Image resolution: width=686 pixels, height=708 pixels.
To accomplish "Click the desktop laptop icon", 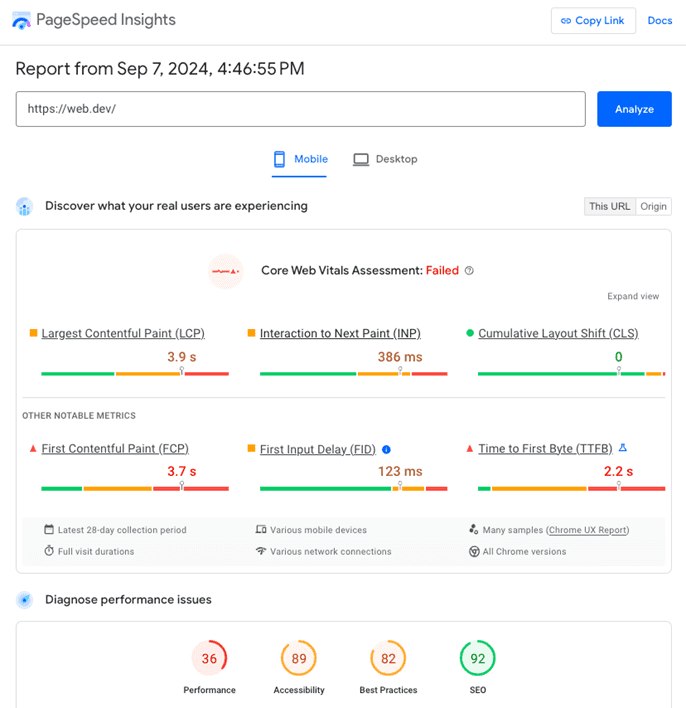I will coord(361,159).
